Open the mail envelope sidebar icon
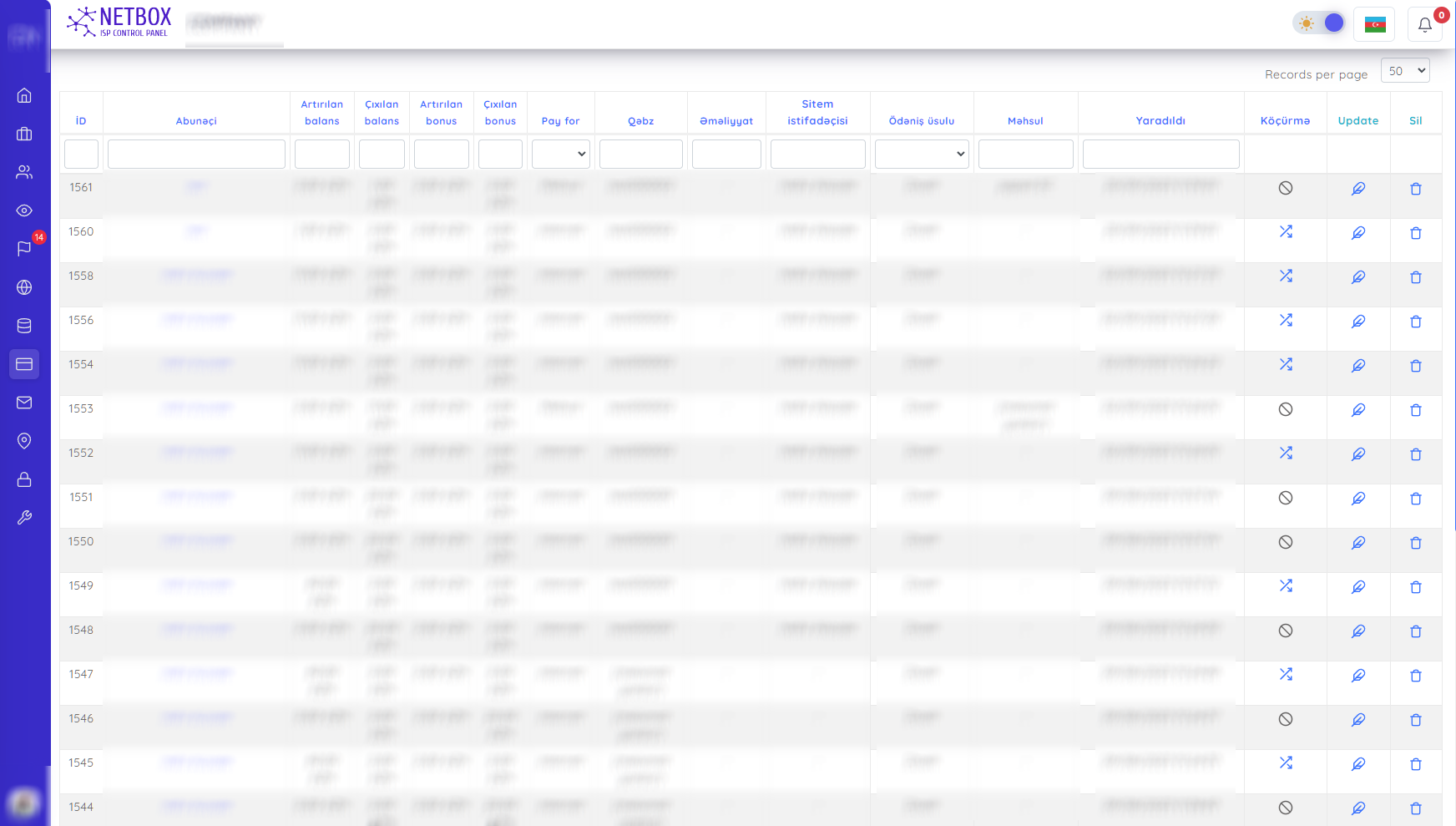 pos(24,403)
